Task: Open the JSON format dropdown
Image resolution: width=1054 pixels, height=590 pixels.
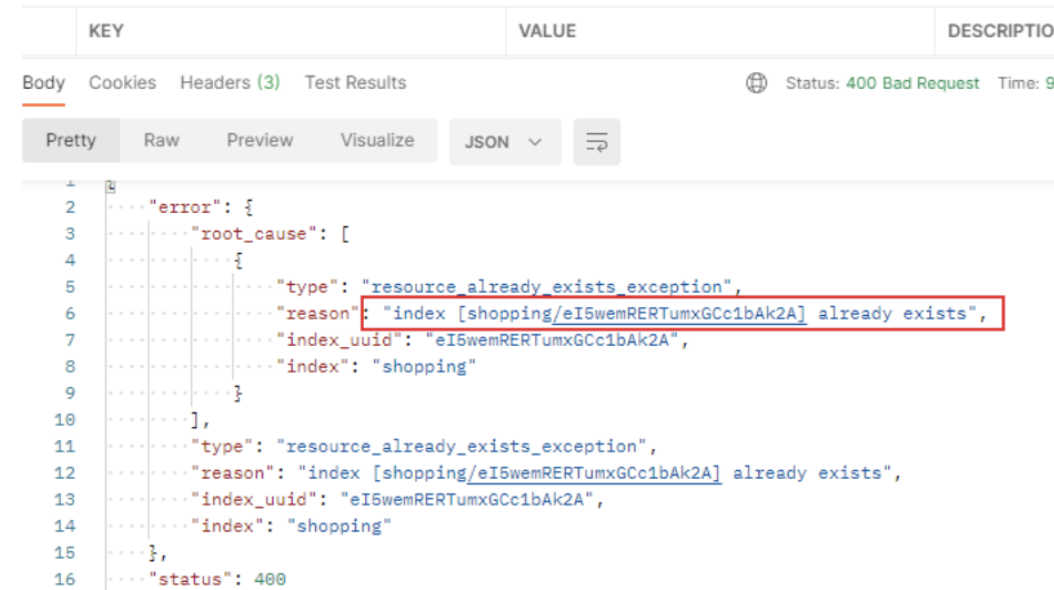Action: tap(504, 142)
